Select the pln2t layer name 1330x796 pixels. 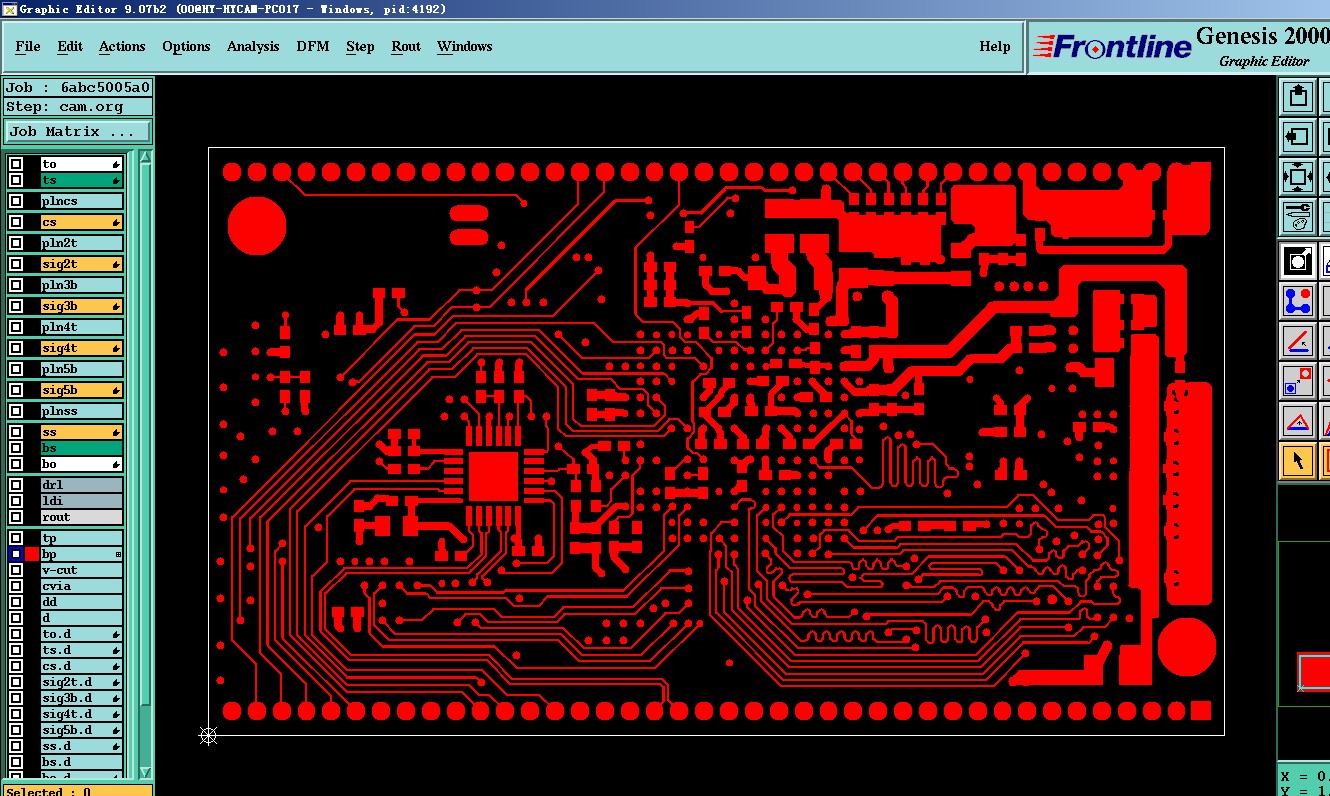82,243
